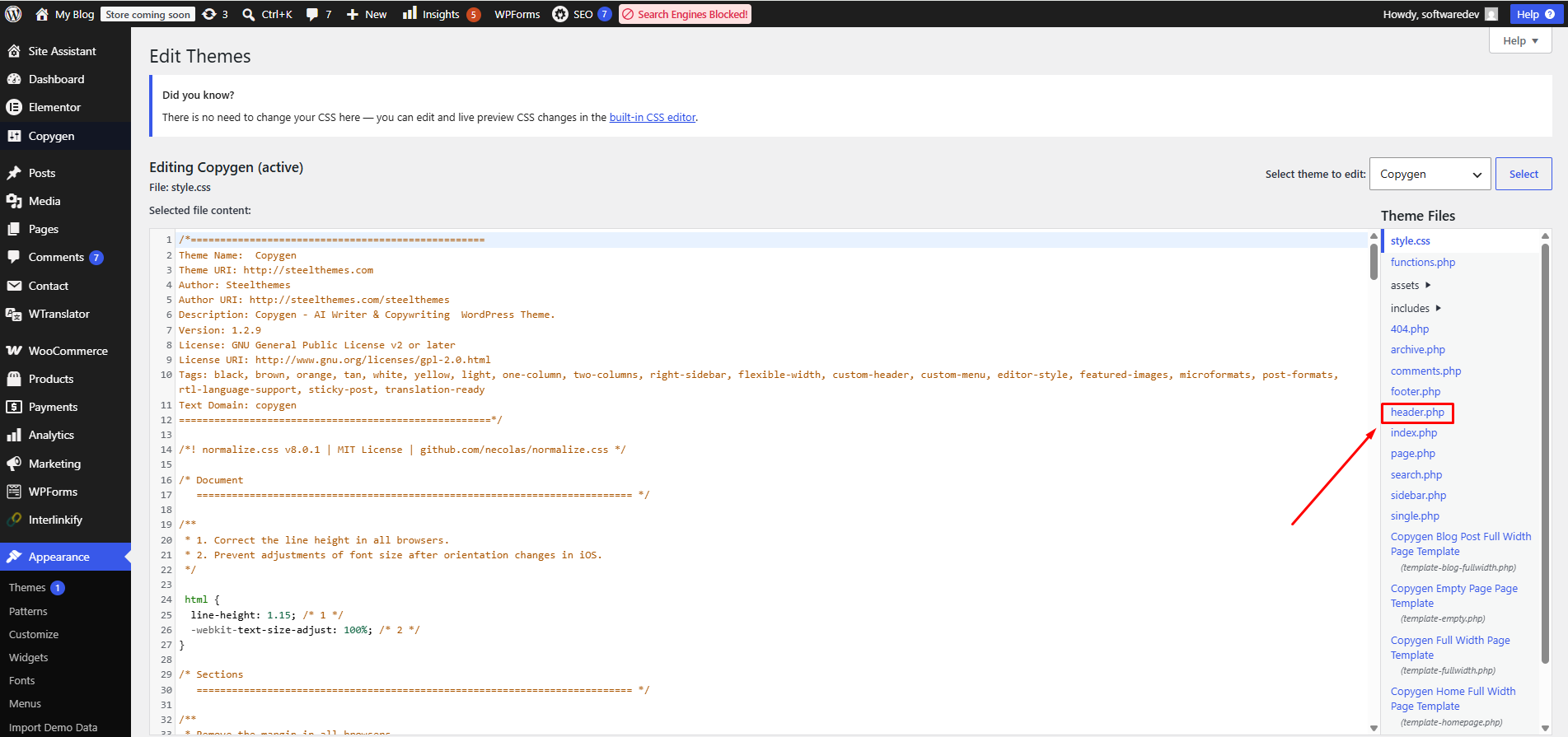Viewport: 1568px width, 737px height.
Task: Open Copygen Empty Page Page Template
Action: (x=1454, y=595)
